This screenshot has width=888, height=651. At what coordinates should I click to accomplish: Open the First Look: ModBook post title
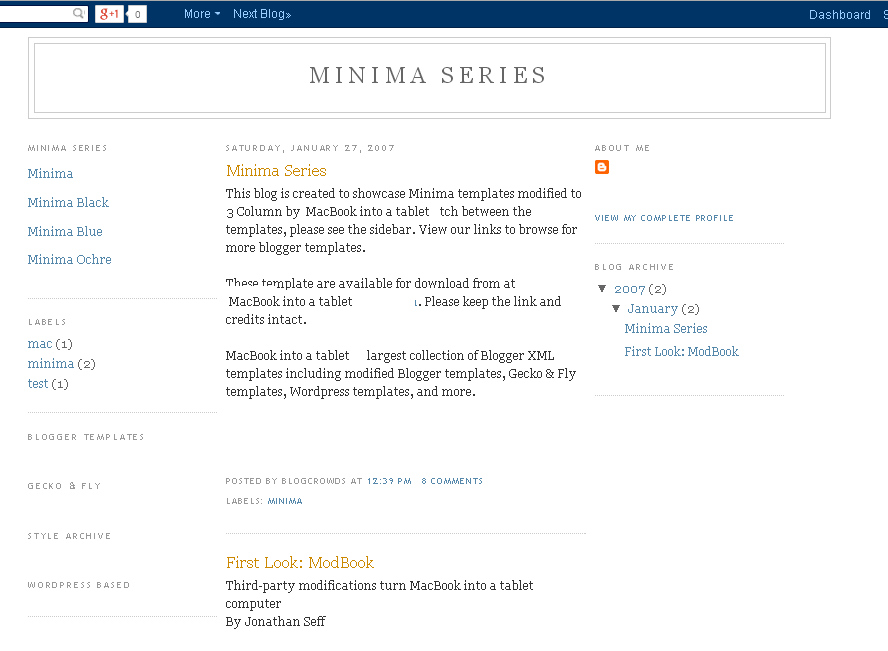click(300, 563)
